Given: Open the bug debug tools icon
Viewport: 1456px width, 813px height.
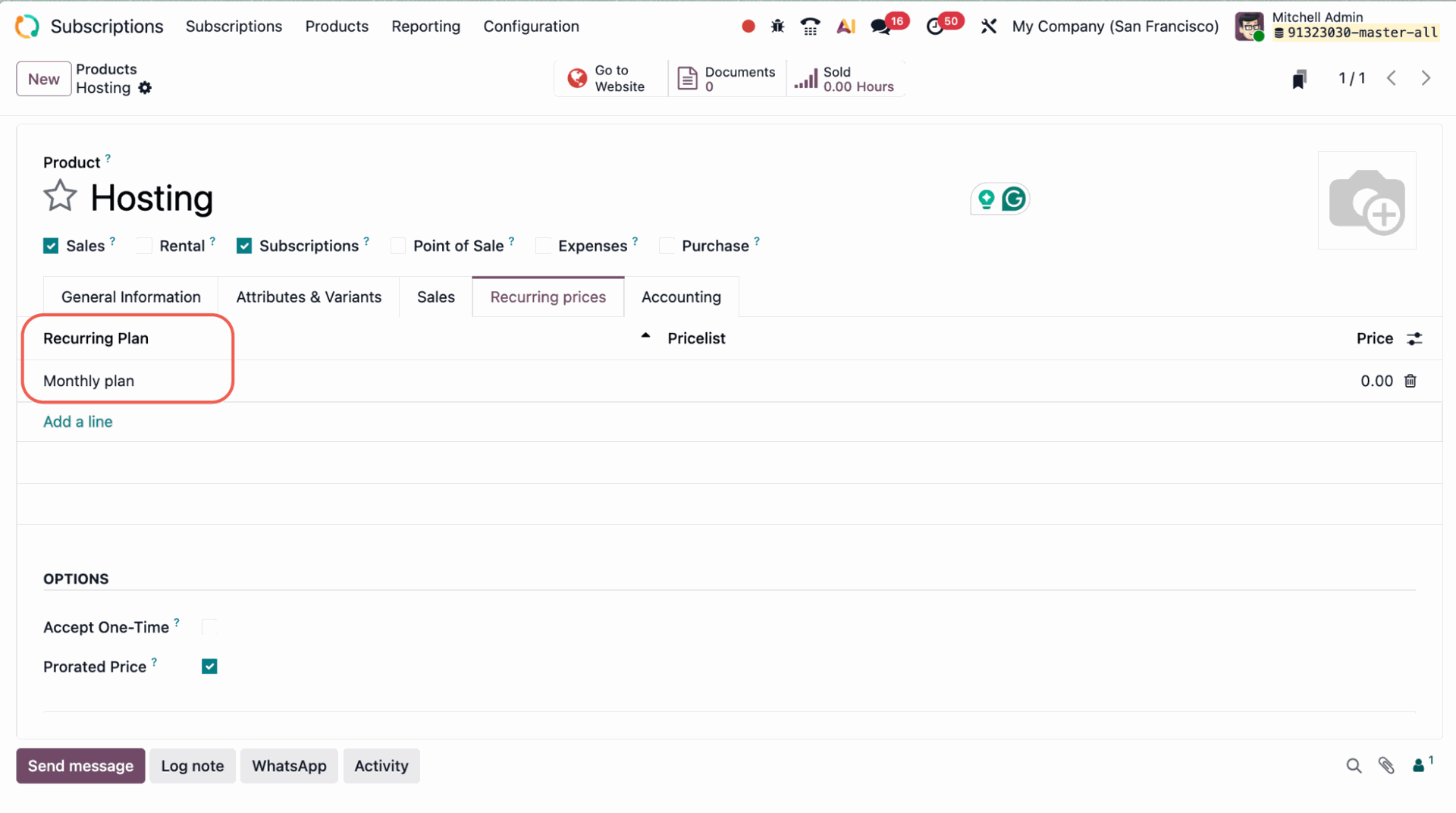Looking at the screenshot, I should (x=777, y=27).
